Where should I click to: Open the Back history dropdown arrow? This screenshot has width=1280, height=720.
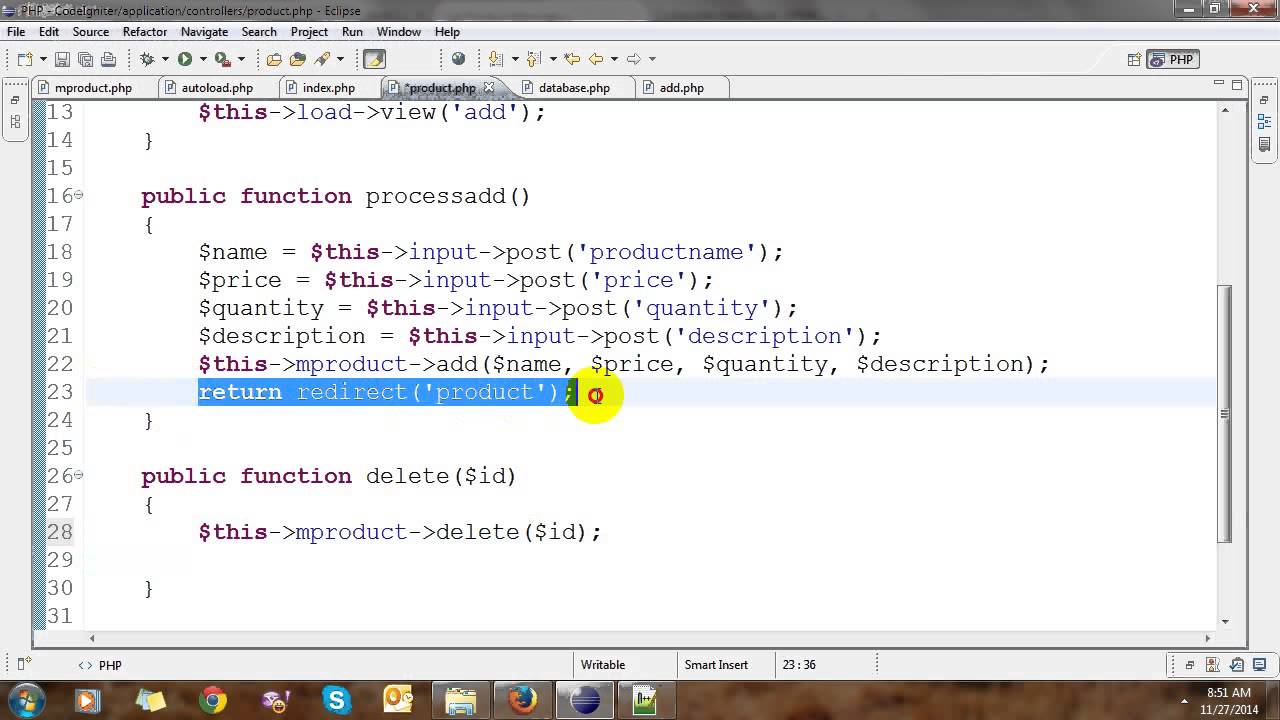613,59
